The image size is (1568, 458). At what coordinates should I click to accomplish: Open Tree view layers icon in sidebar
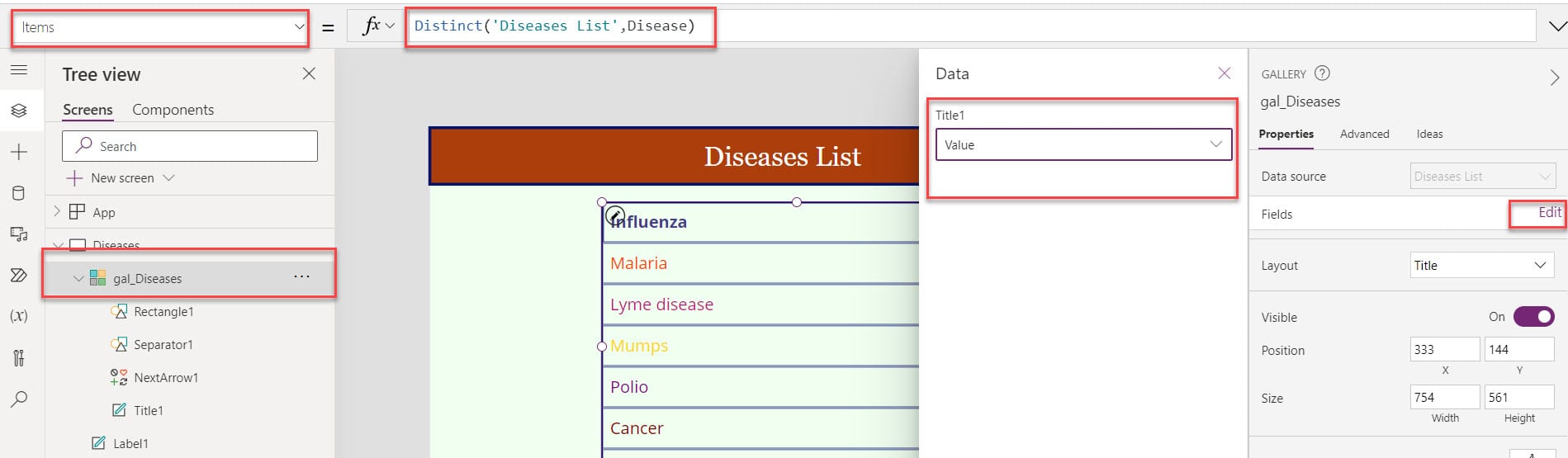point(19,111)
